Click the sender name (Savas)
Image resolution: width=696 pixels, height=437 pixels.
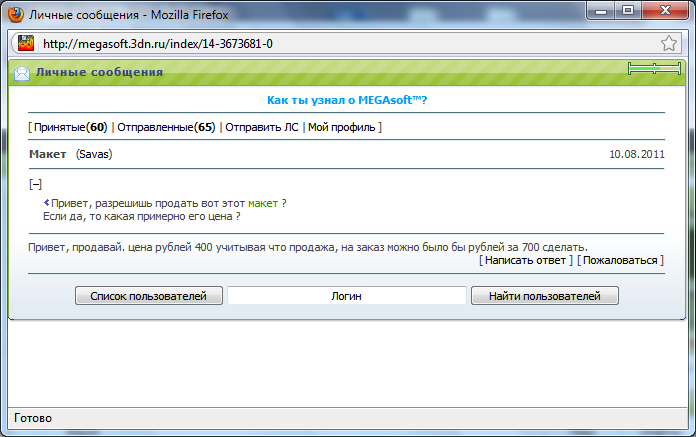coord(94,154)
